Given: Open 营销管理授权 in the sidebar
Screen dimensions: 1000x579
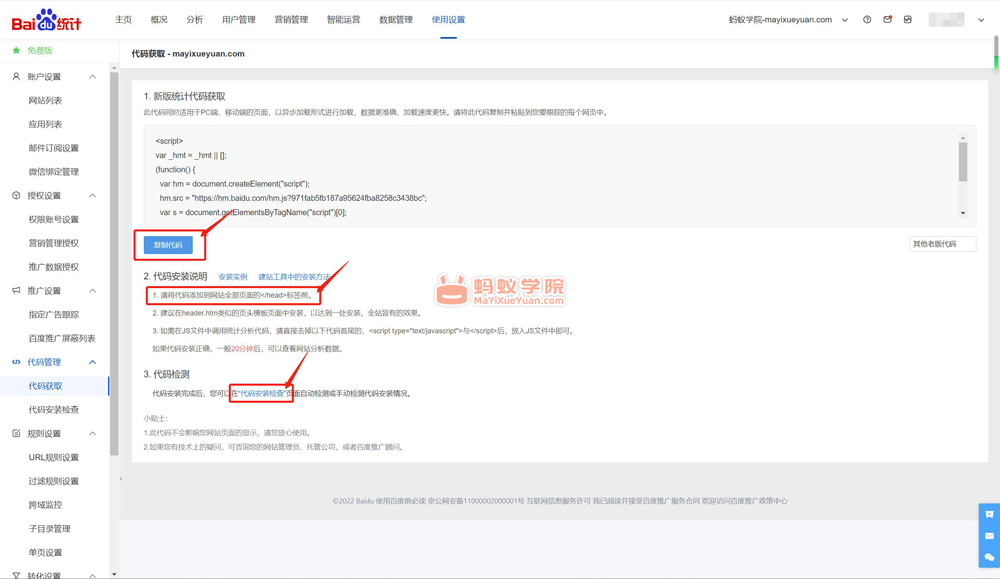Looking at the screenshot, I should (x=54, y=243).
